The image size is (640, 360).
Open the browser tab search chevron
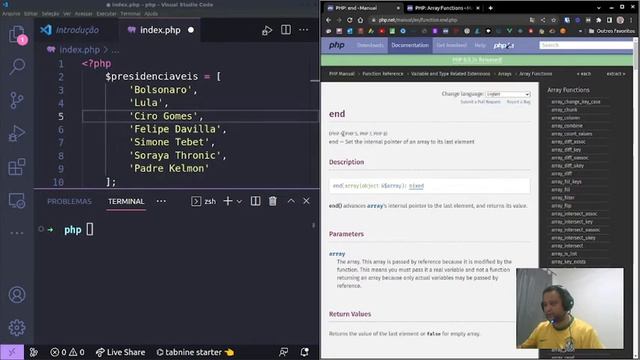coord(599,8)
